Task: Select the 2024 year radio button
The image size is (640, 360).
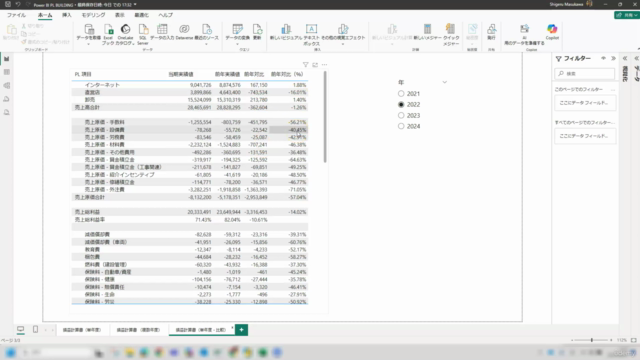Action: coord(401,126)
